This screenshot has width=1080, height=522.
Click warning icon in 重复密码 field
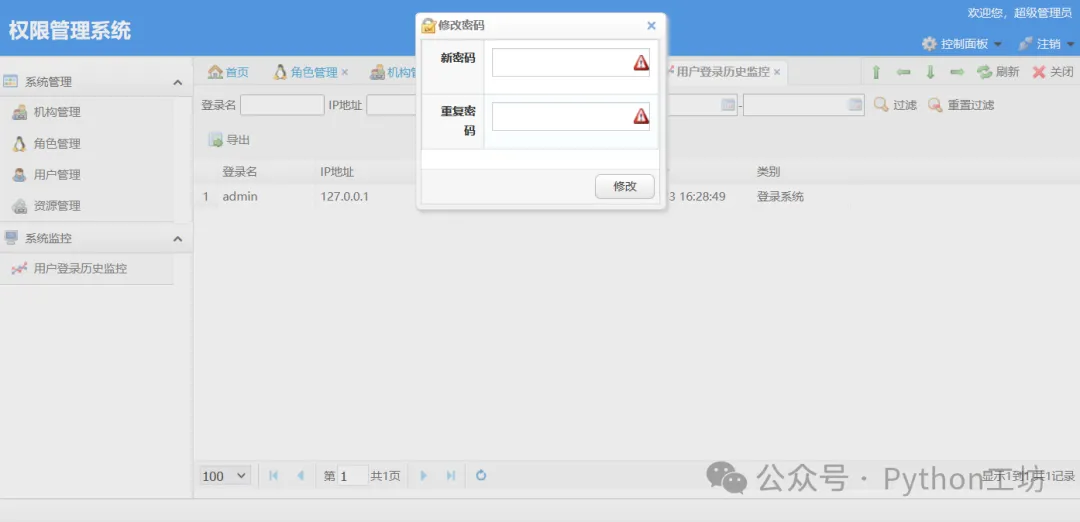(641, 116)
